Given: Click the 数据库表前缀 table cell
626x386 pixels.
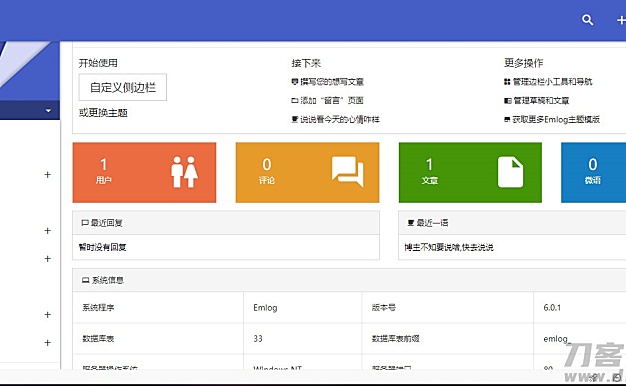Looking at the screenshot, I should pos(448,338).
